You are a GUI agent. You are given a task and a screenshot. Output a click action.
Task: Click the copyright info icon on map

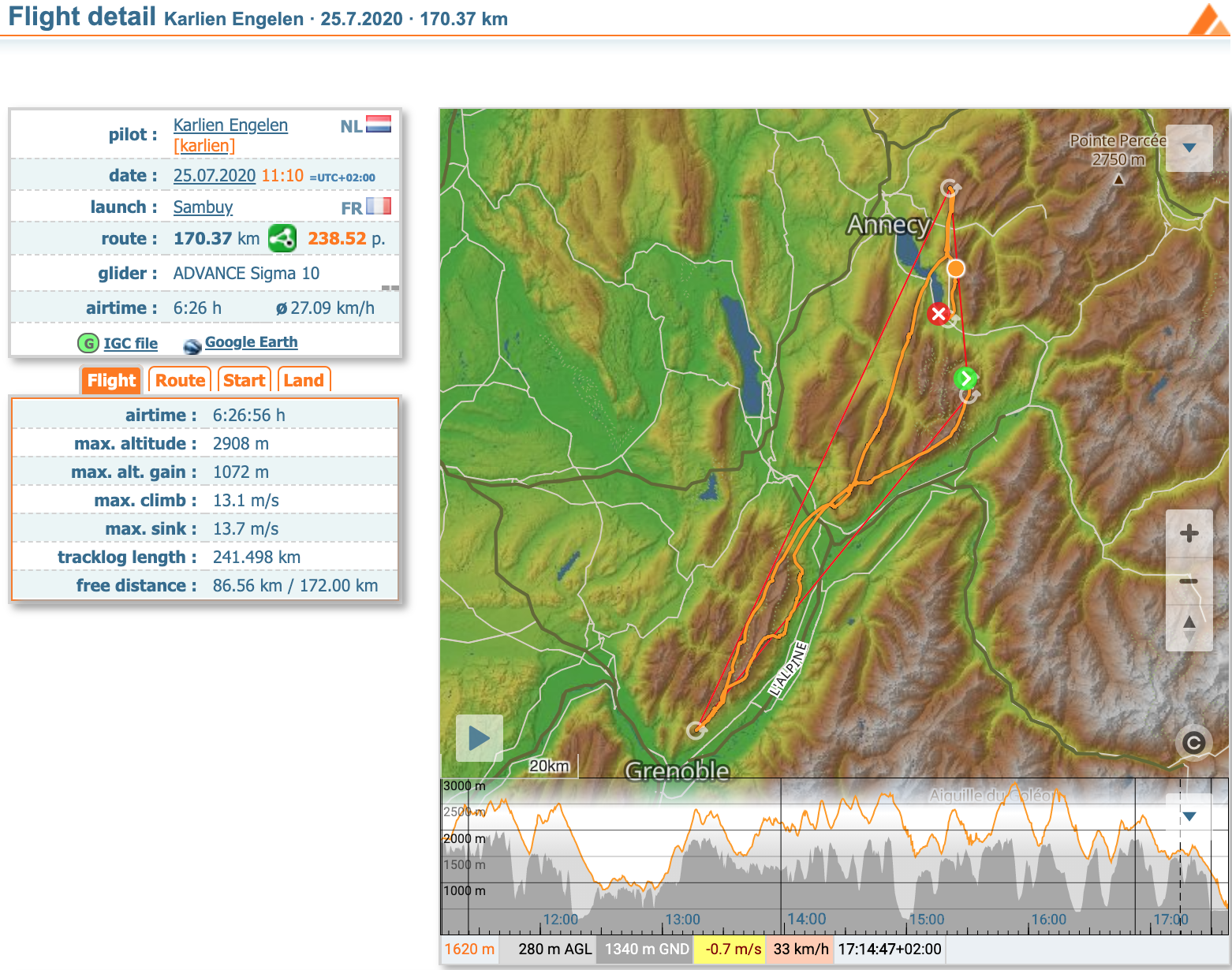1193,743
